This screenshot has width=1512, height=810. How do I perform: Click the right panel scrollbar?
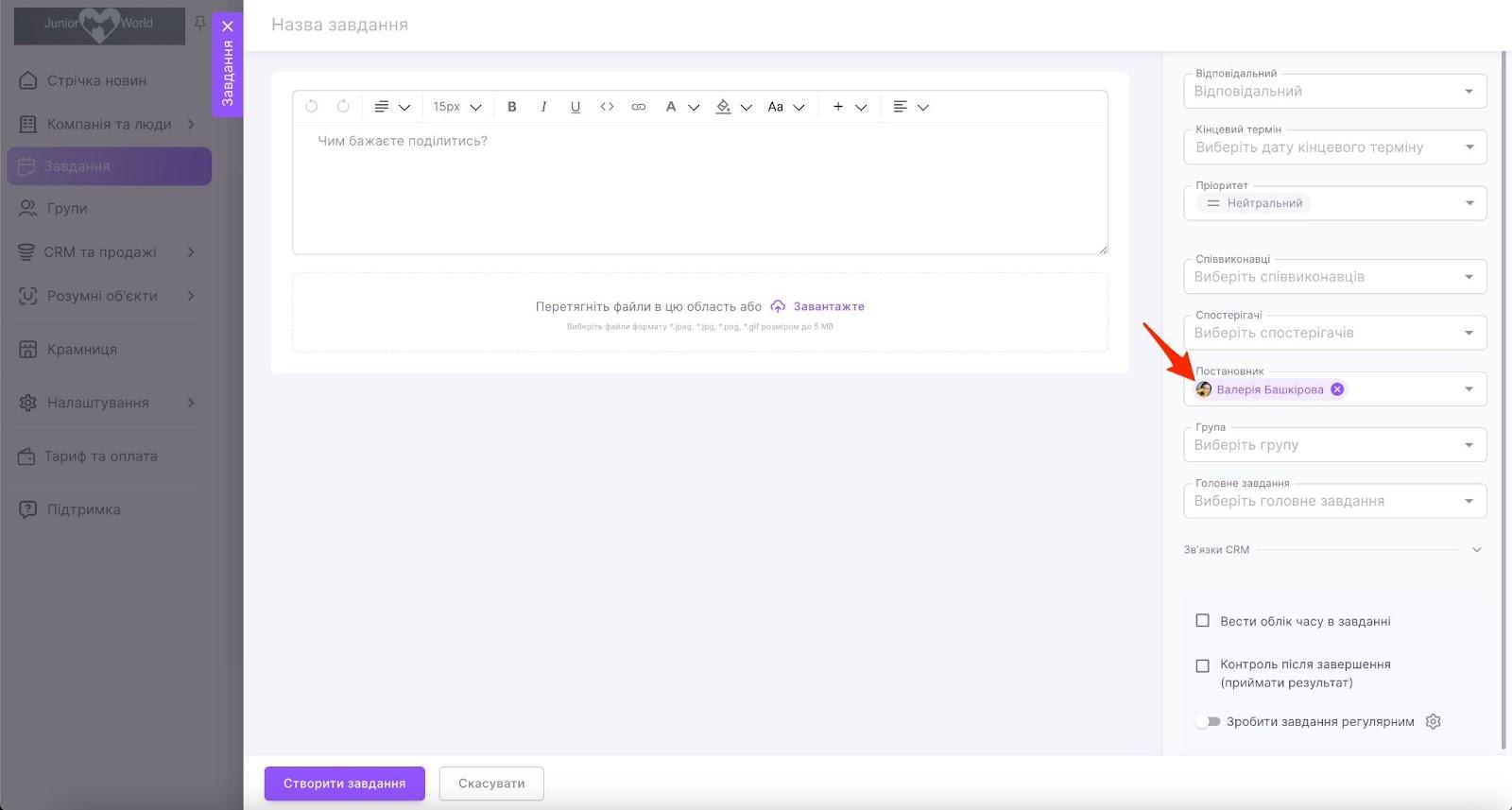pyautogui.click(x=1503, y=399)
